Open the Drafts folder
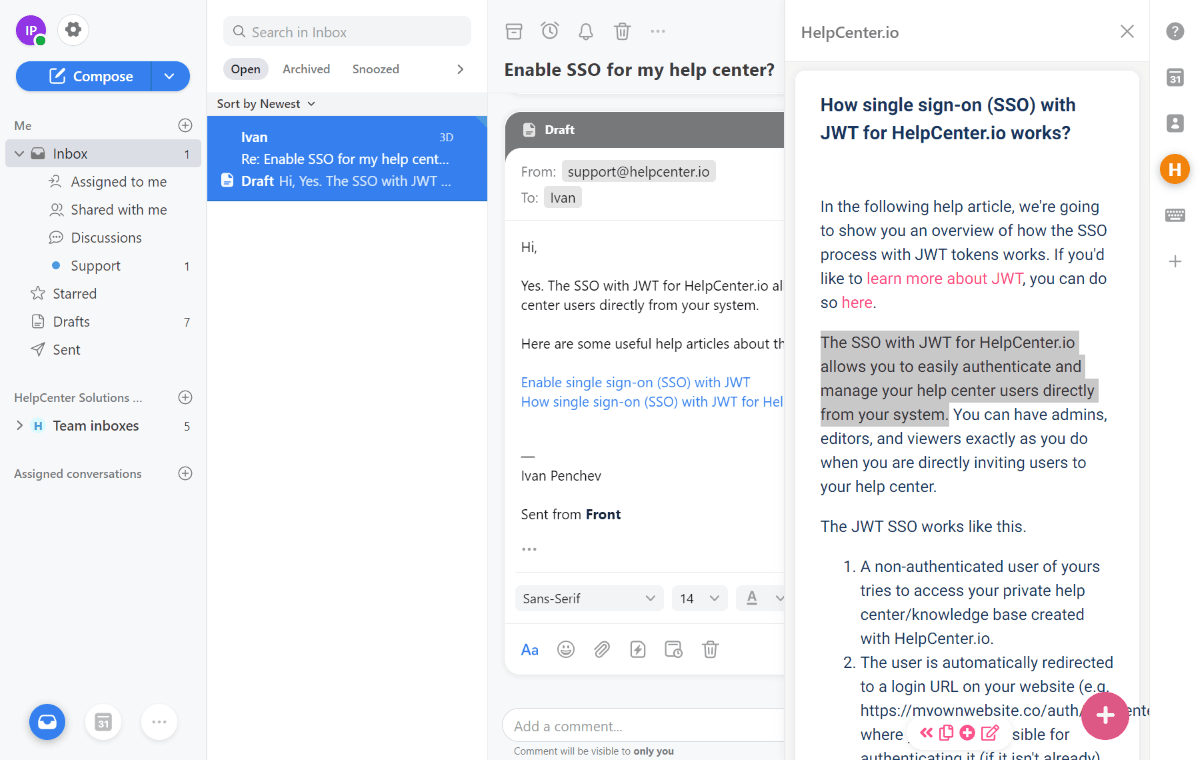Screen dimensions: 1200x760 pos(71,322)
